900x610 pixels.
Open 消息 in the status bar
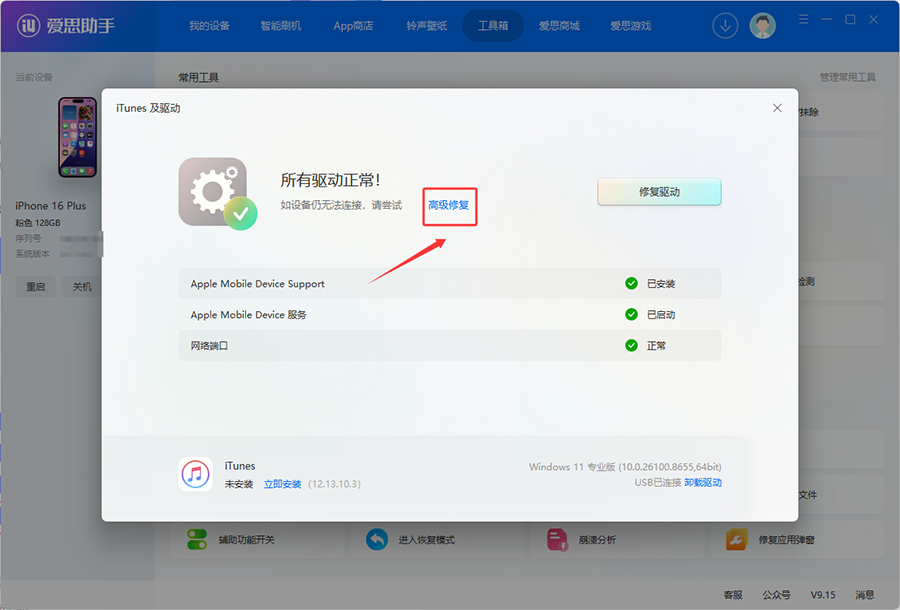[864, 595]
